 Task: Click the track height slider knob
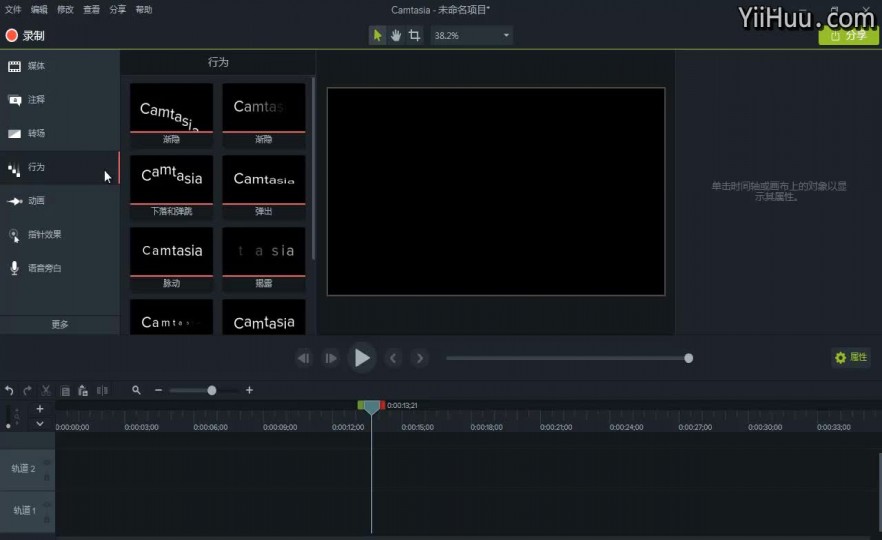8,426
